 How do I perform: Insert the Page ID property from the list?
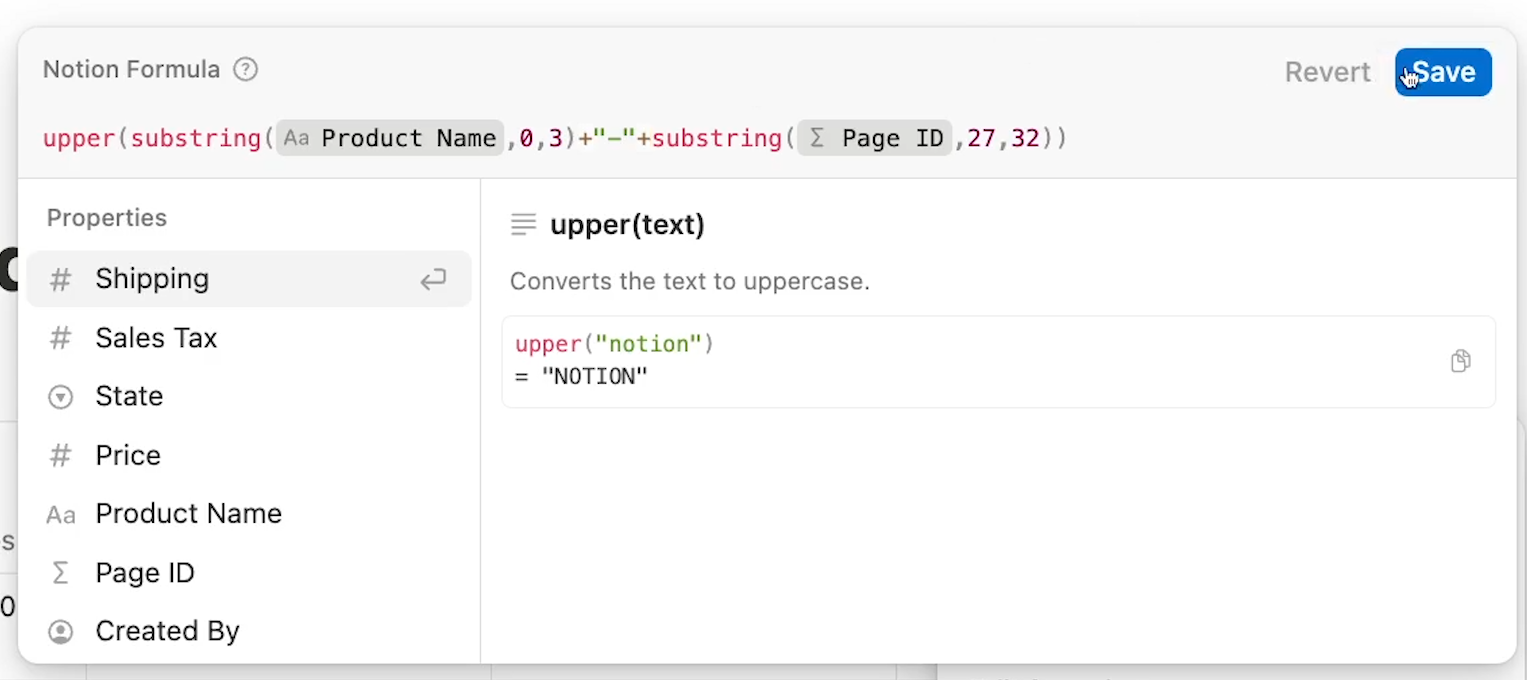pos(249,573)
